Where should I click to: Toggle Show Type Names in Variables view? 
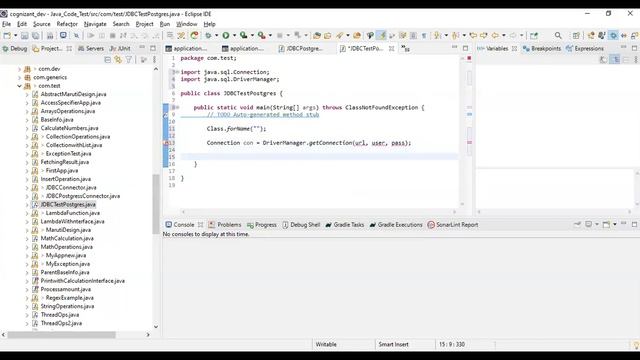coord(603,60)
